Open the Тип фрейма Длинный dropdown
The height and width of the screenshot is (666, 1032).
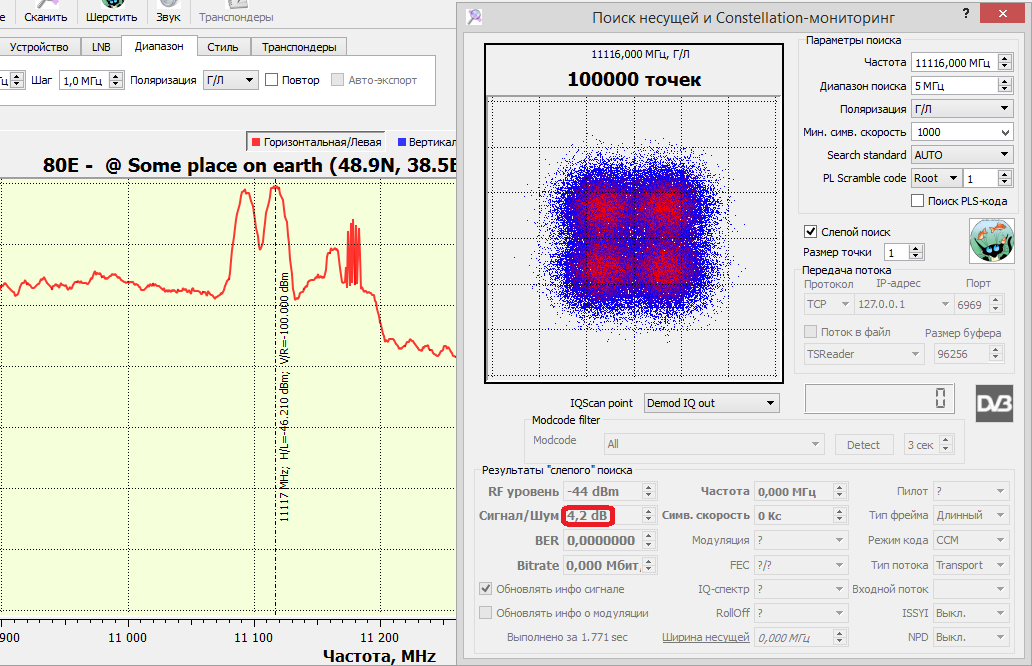tap(971, 515)
